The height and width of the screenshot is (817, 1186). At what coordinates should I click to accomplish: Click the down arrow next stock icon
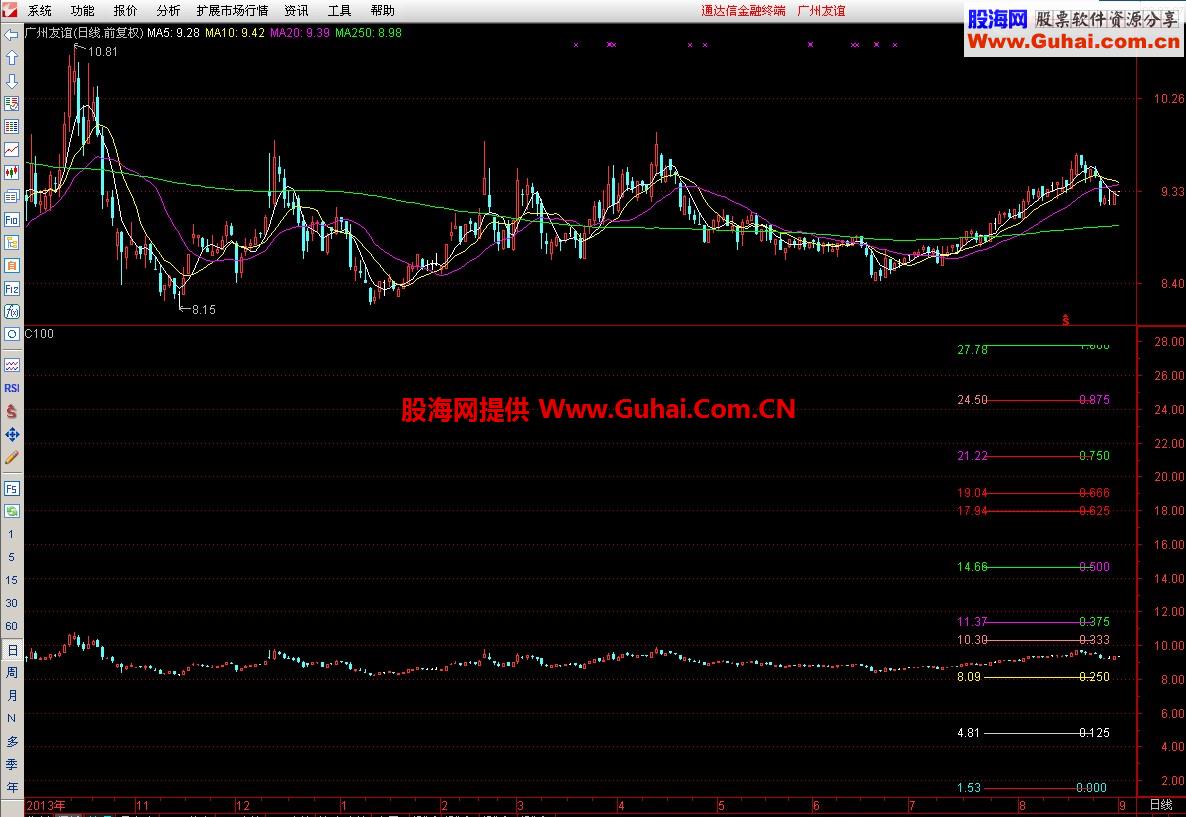point(11,81)
